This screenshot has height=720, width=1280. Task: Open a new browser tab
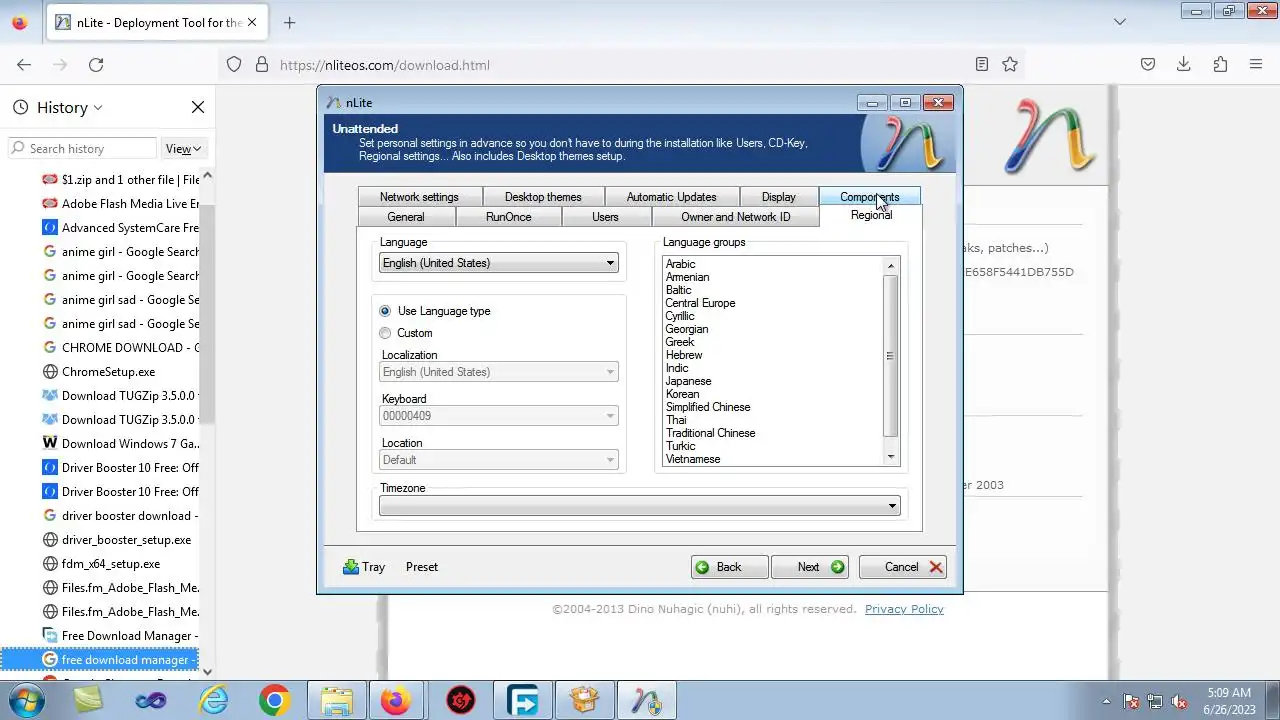point(289,22)
